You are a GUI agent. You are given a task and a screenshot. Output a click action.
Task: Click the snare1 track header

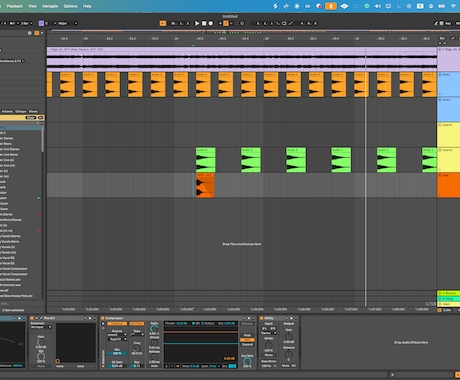(x=449, y=135)
